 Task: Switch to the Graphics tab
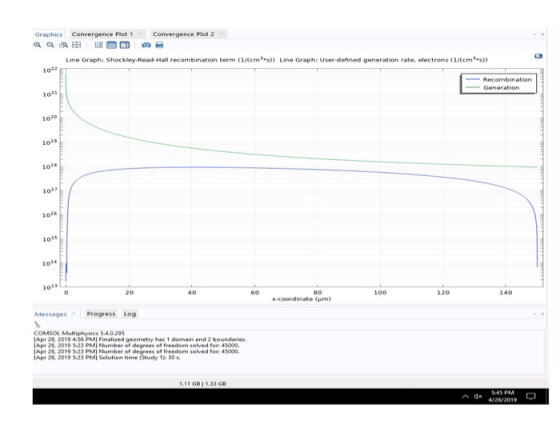[x=49, y=35]
